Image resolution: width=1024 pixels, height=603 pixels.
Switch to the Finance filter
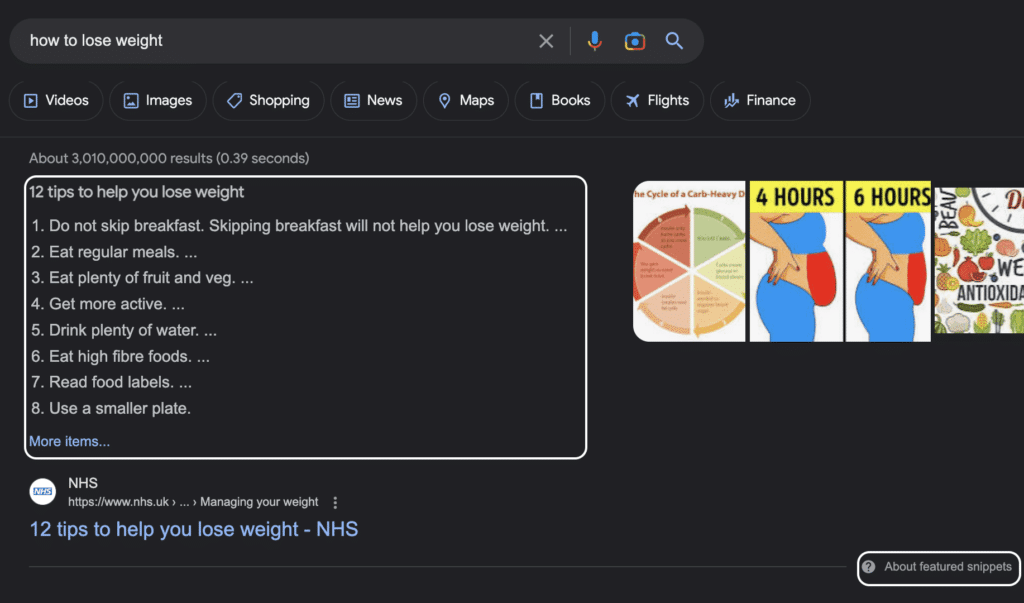(x=760, y=100)
